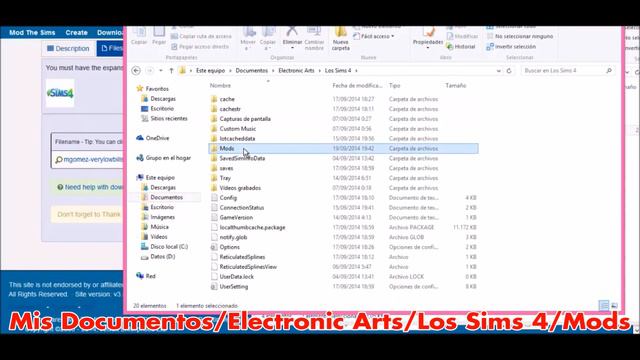Click Copiar ruta de acceso
Image resolution: width=640 pixels, height=360 pixels.
(201, 36)
